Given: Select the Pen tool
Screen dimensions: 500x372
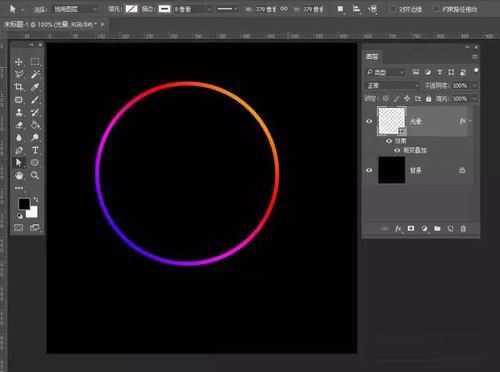Looking at the screenshot, I should (x=19, y=150).
